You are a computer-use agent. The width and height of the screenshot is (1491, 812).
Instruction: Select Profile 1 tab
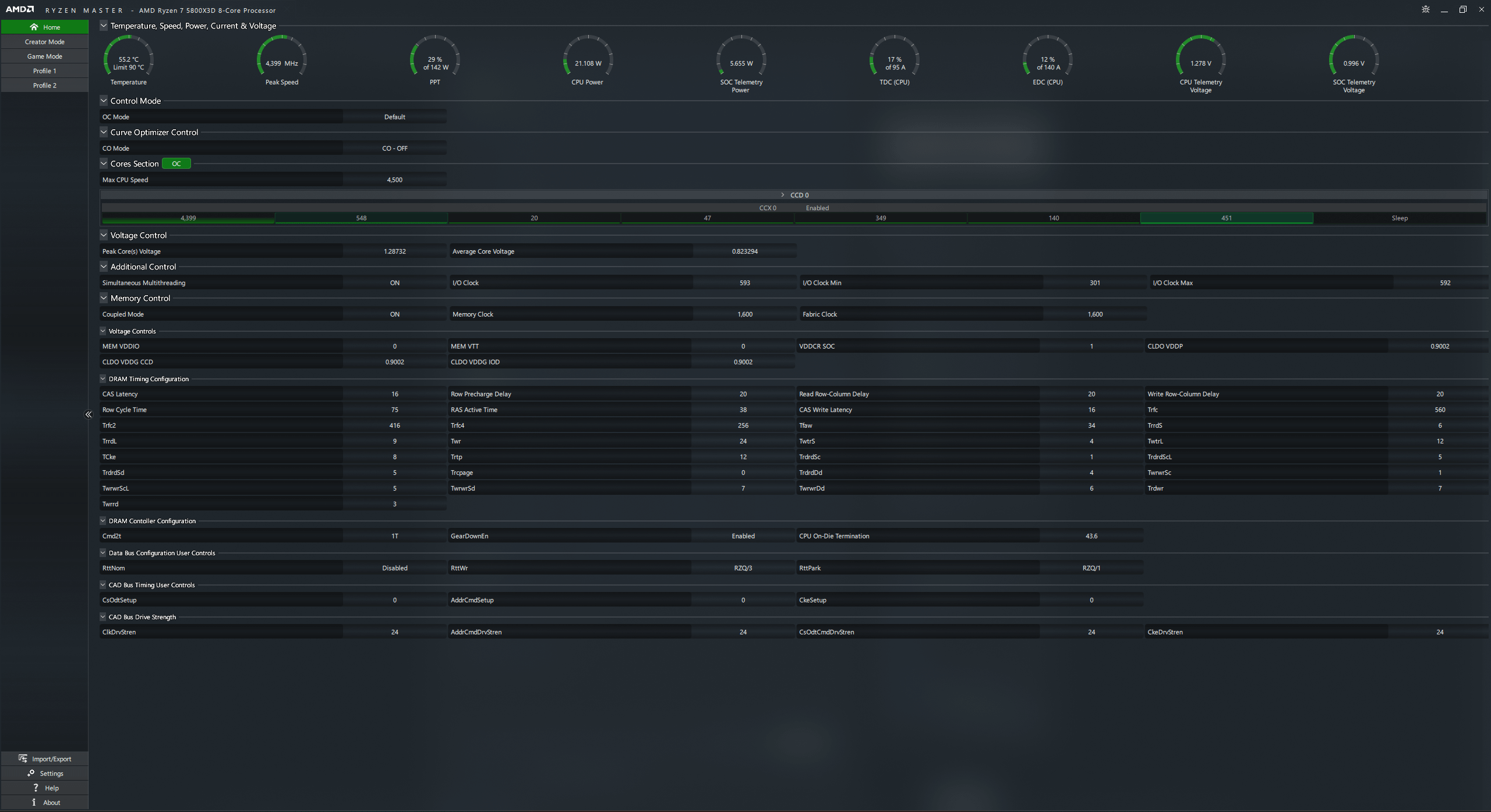(45, 71)
